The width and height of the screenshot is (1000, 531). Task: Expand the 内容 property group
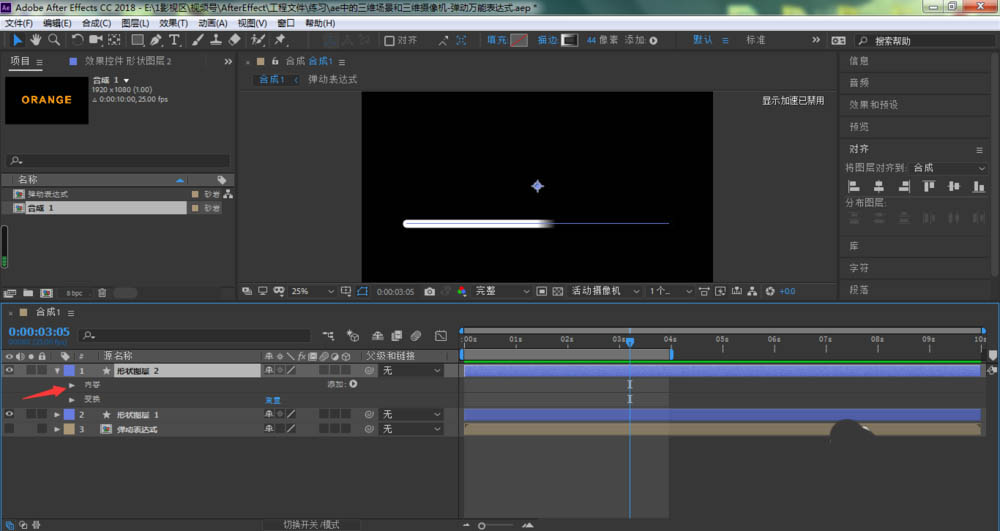coord(72,384)
